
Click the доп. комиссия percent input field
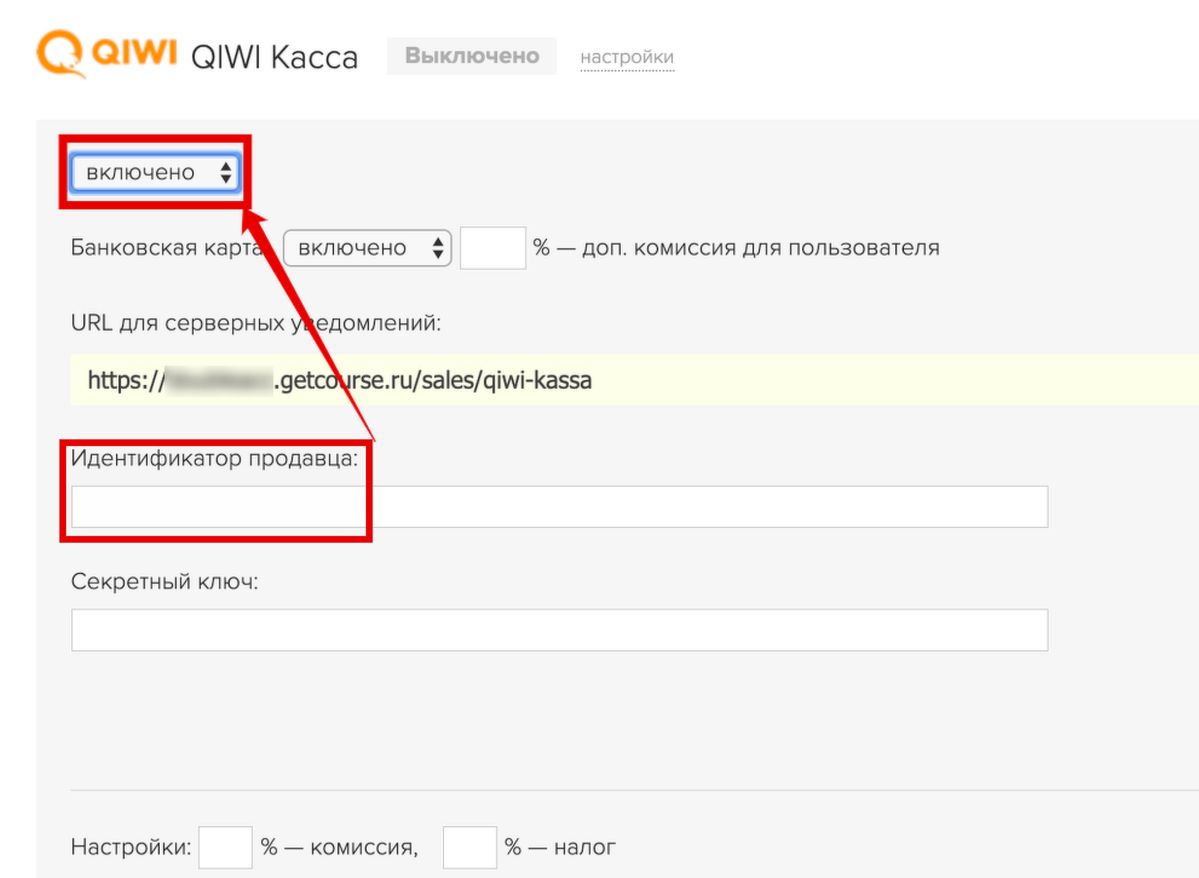point(492,248)
